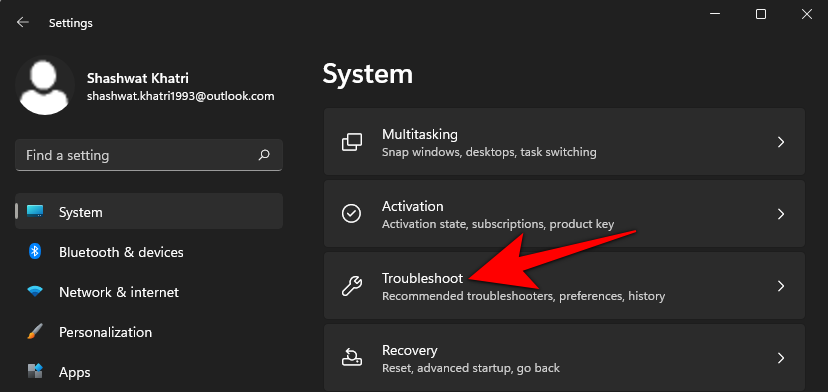This screenshot has width=828, height=392.
Task: Open Troubleshoot via its chevron arrow
Action: pyautogui.click(x=781, y=286)
